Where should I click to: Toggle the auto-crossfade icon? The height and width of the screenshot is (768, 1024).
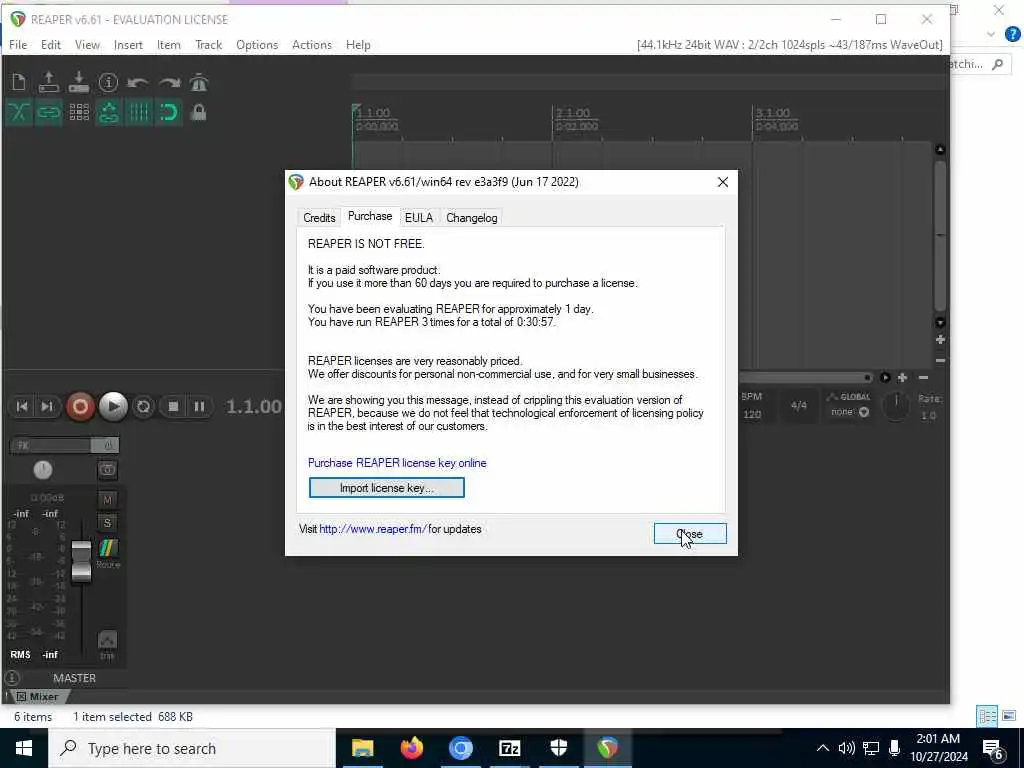pos(19,112)
